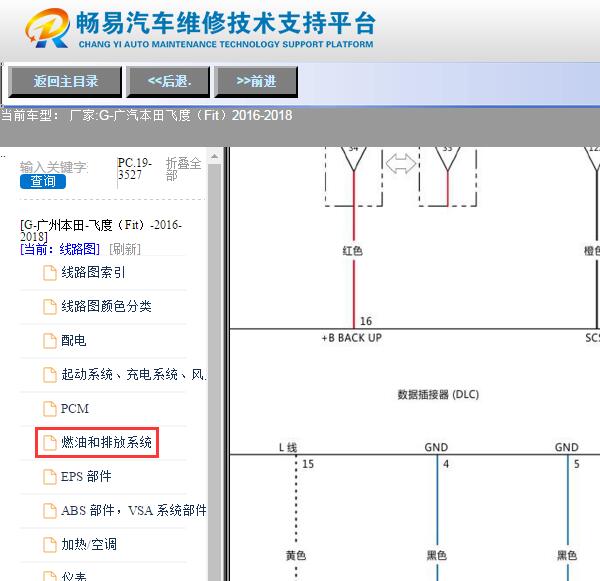Image resolution: width=600 pixels, height=581 pixels.
Task: Open the 配电 tree item
Action: click(x=73, y=340)
